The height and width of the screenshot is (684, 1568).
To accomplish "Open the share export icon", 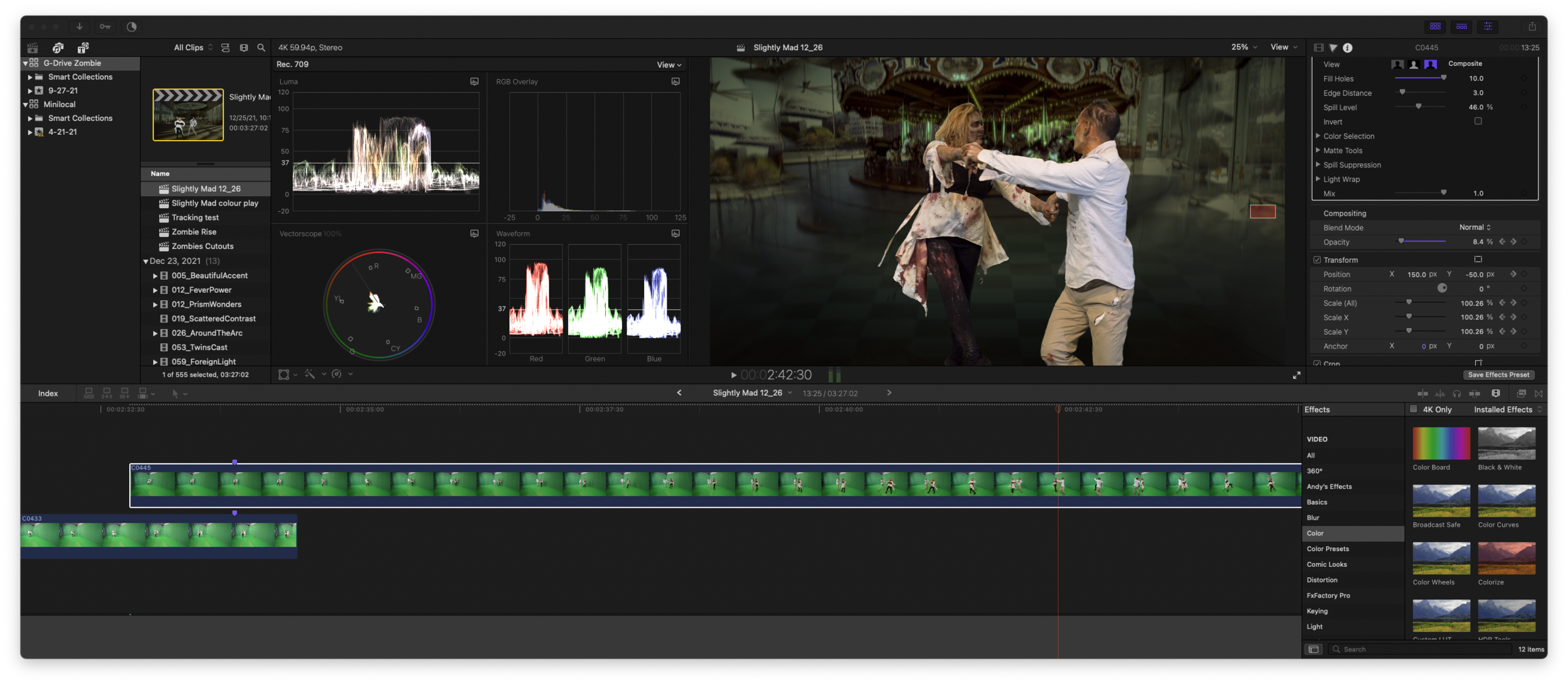I will pyautogui.click(x=1532, y=26).
